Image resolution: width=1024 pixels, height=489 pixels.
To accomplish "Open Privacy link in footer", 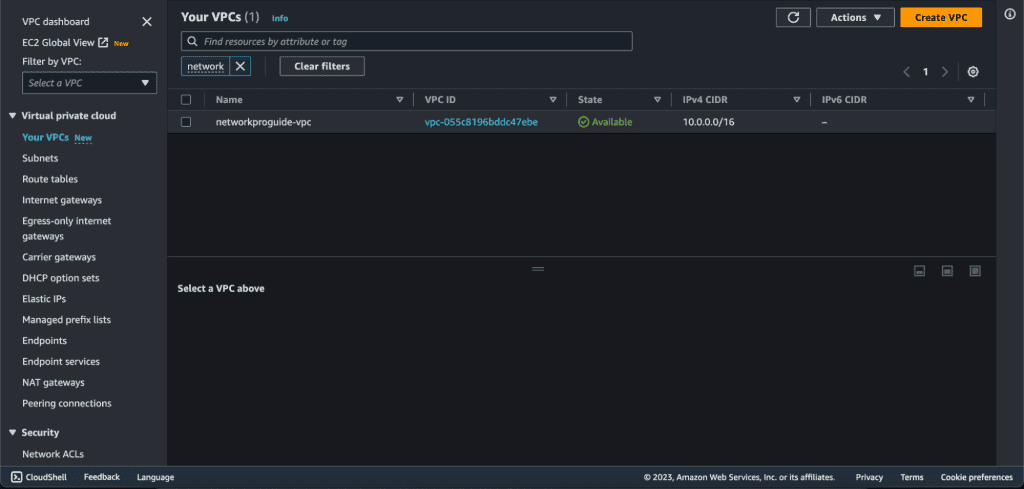I will tap(869, 477).
